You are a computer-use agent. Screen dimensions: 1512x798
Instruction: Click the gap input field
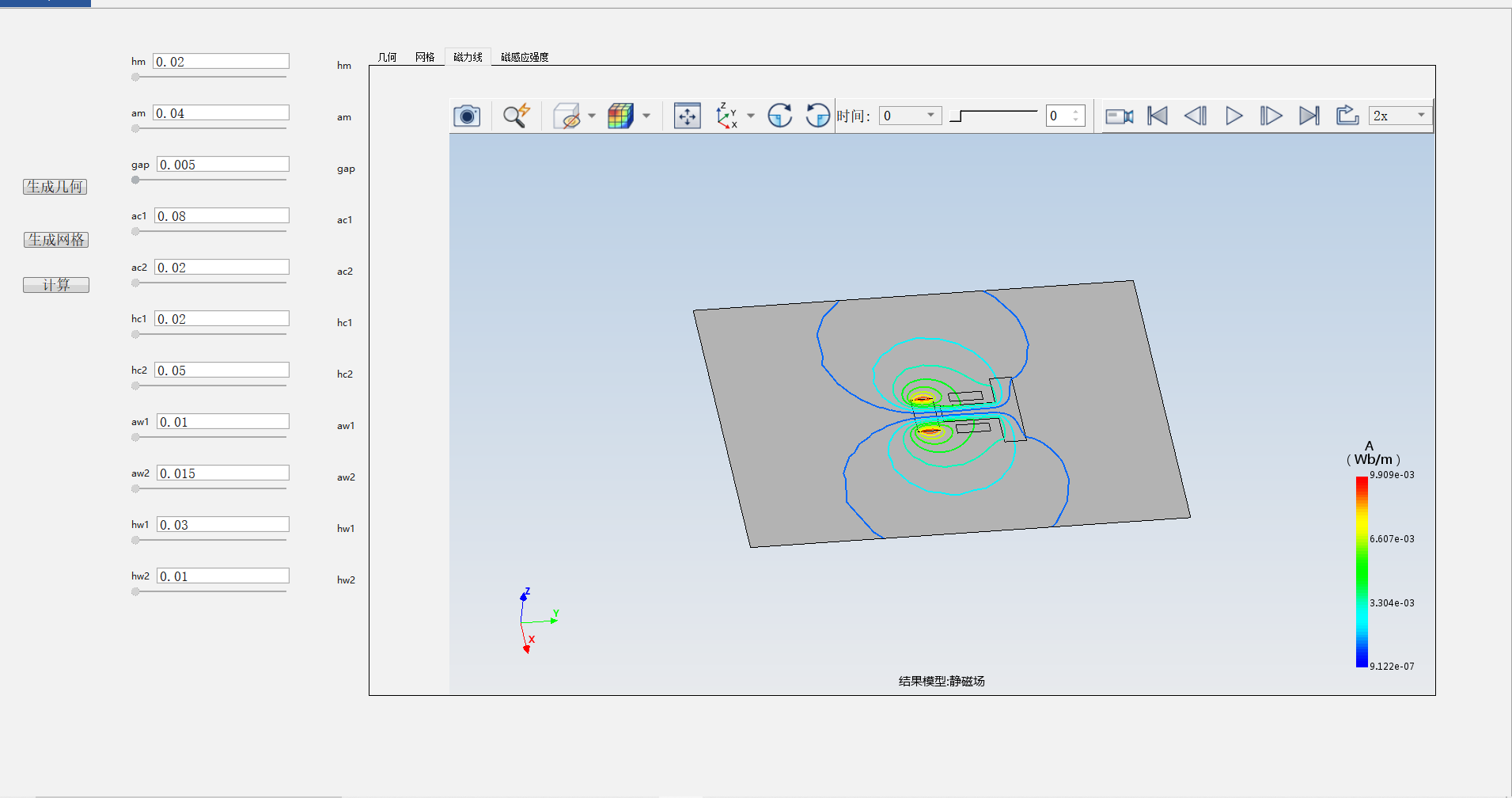[x=223, y=164]
